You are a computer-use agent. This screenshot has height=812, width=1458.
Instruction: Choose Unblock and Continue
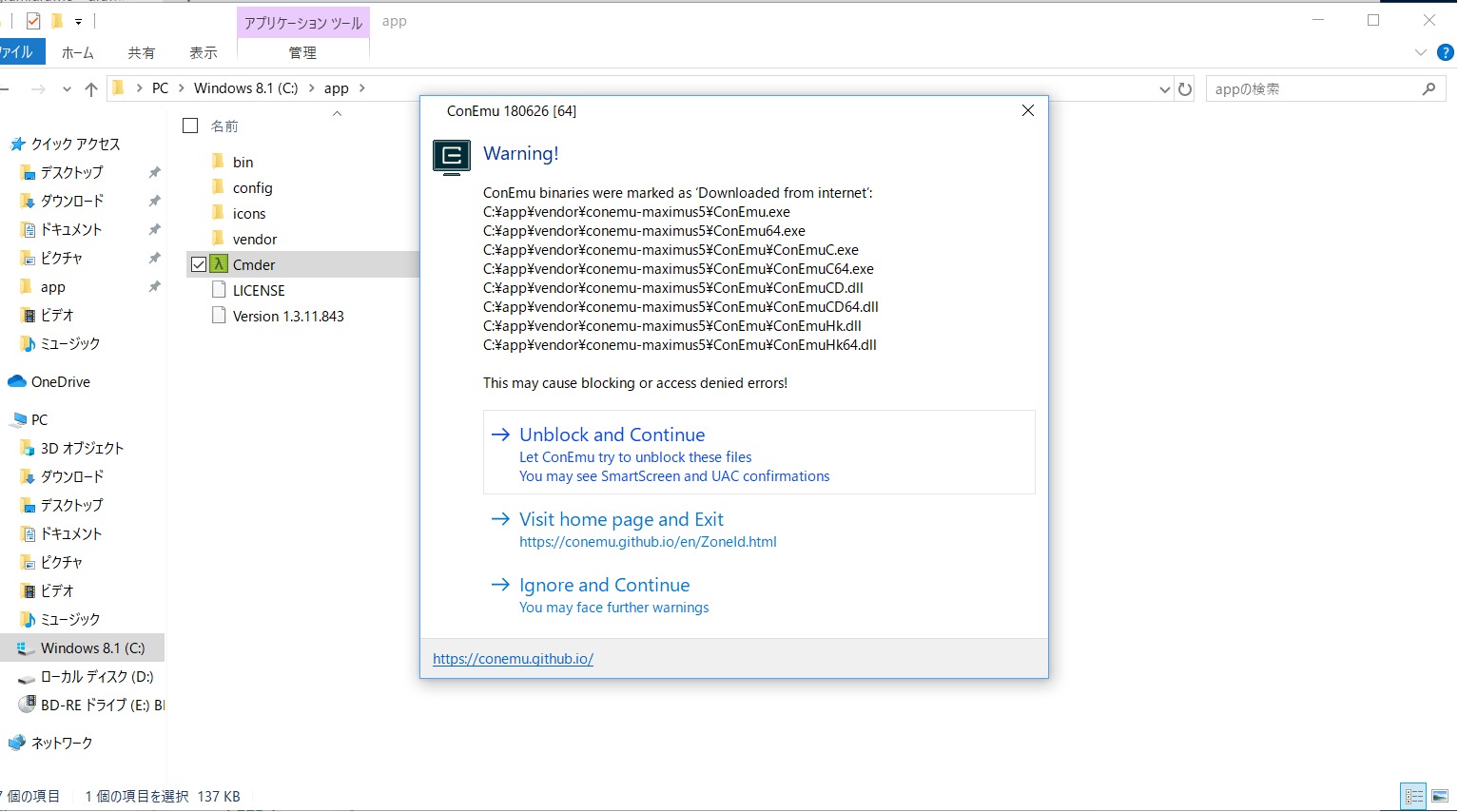click(759, 453)
